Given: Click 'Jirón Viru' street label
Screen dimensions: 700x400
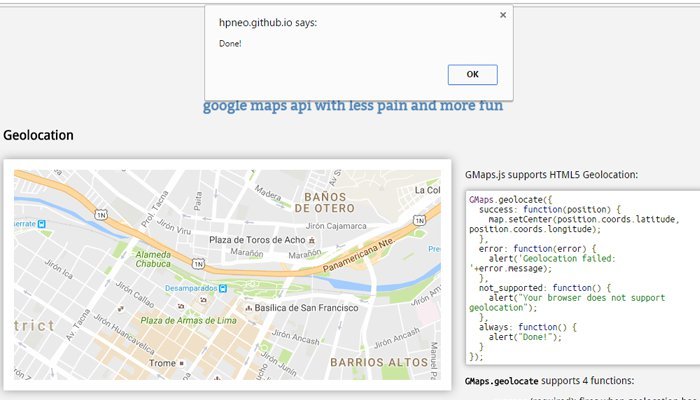Looking at the screenshot, I should click(174, 227).
